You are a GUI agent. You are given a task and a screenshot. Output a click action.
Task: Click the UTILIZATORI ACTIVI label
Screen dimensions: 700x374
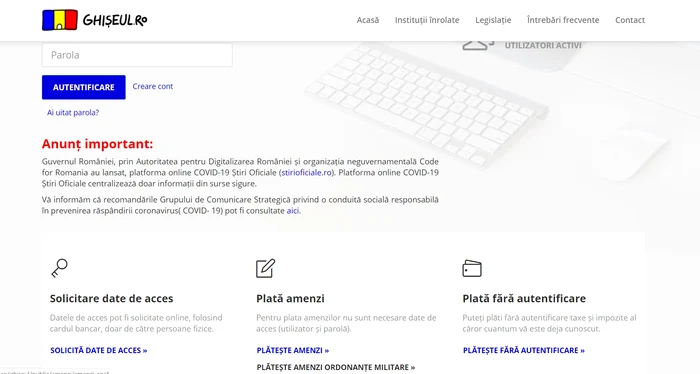[x=543, y=46]
